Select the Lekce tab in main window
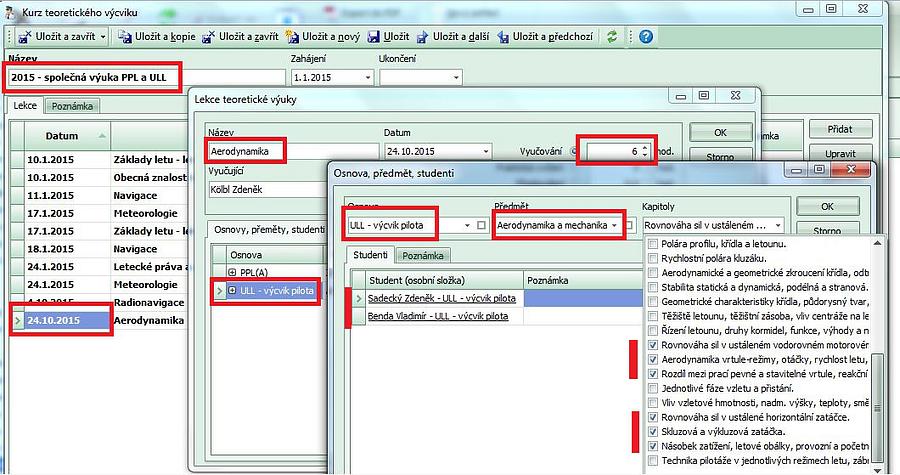Viewport: 900px width, 475px height. (25, 106)
